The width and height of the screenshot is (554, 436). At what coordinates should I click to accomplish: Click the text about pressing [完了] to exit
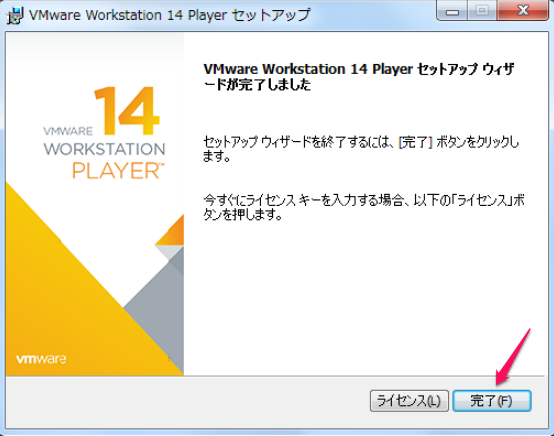click(x=361, y=148)
